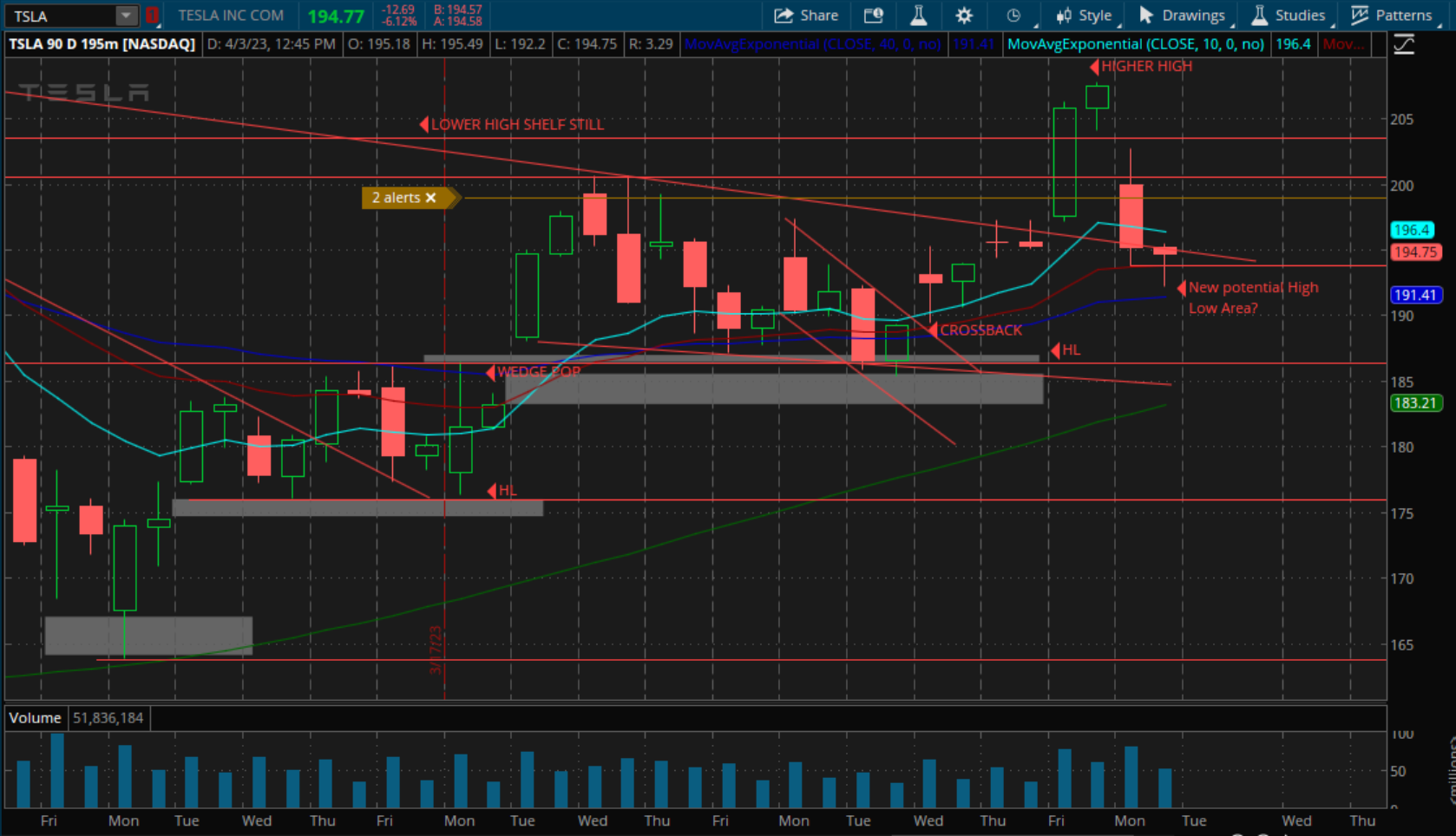This screenshot has width=1456, height=836.
Task: Click the 194.75 red price bubble
Action: pyautogui.click(x=1415, y=252)
